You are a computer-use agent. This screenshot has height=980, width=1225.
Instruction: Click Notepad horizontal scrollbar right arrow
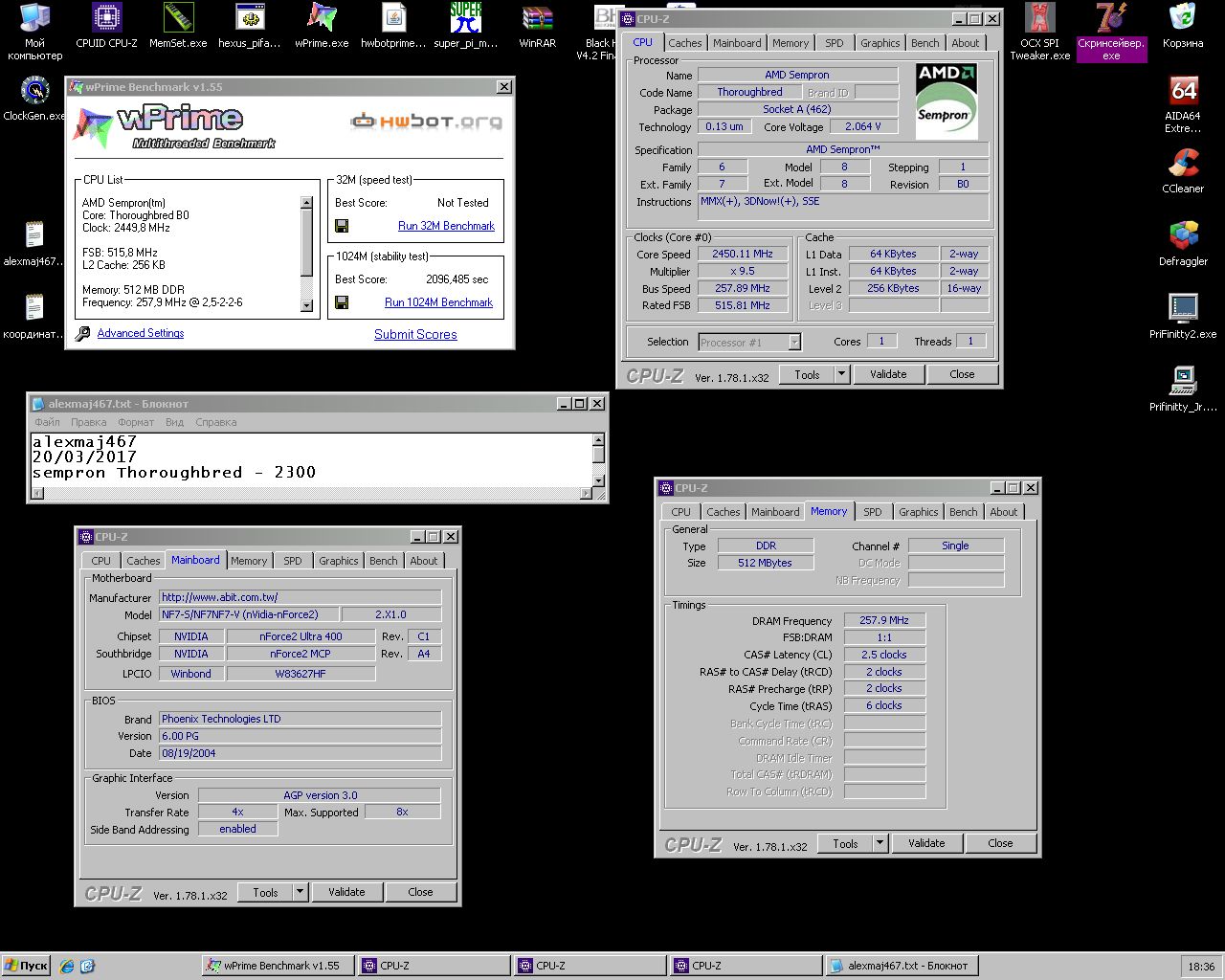tap(587, 494)
